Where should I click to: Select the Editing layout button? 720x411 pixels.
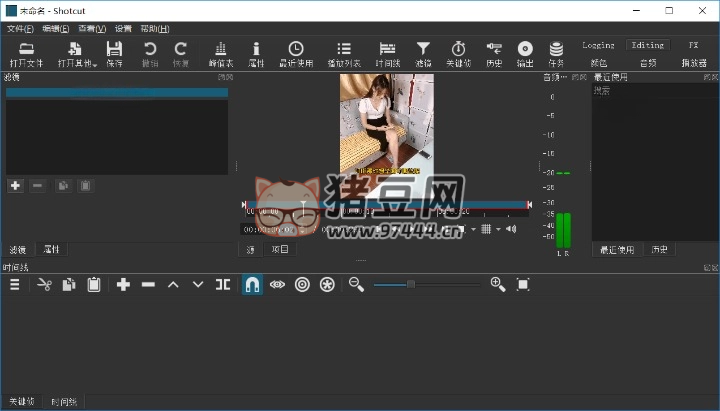point(647,45)
